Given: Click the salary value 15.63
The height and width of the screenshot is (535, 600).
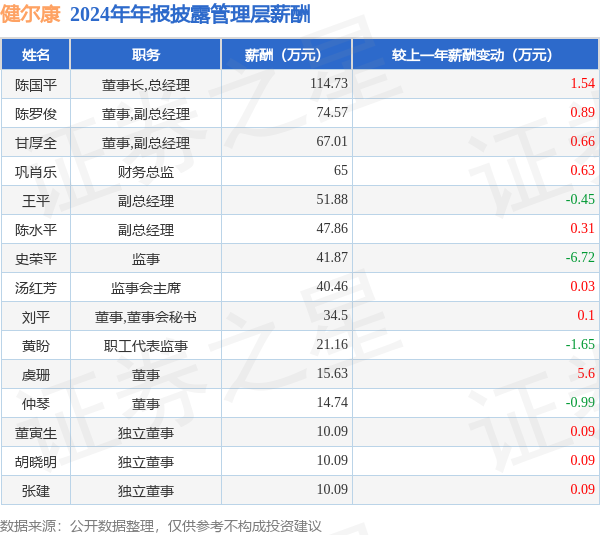Looking at the screenshot, I should 332,374.
